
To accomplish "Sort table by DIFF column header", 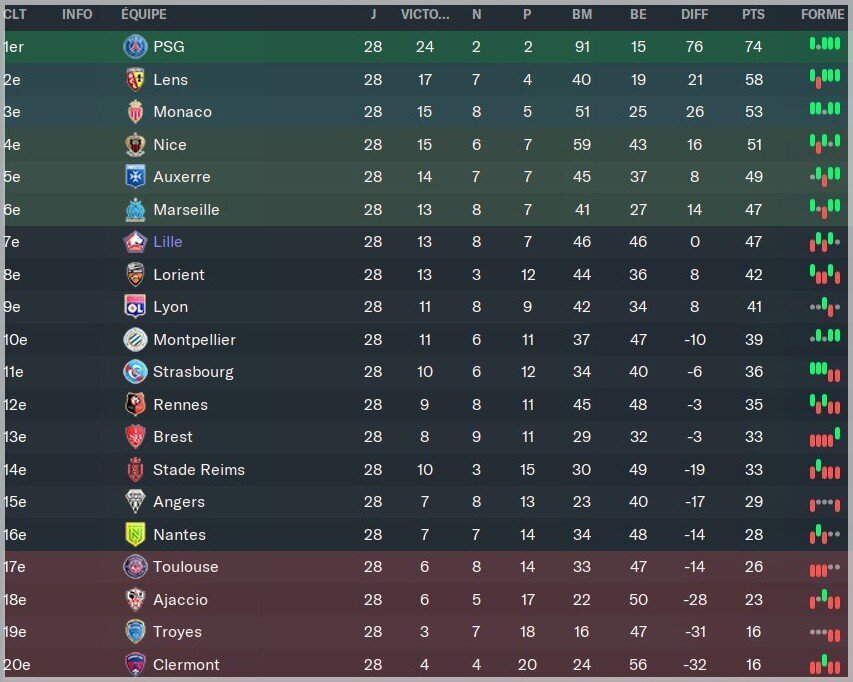I will click(x=694, y=15).
